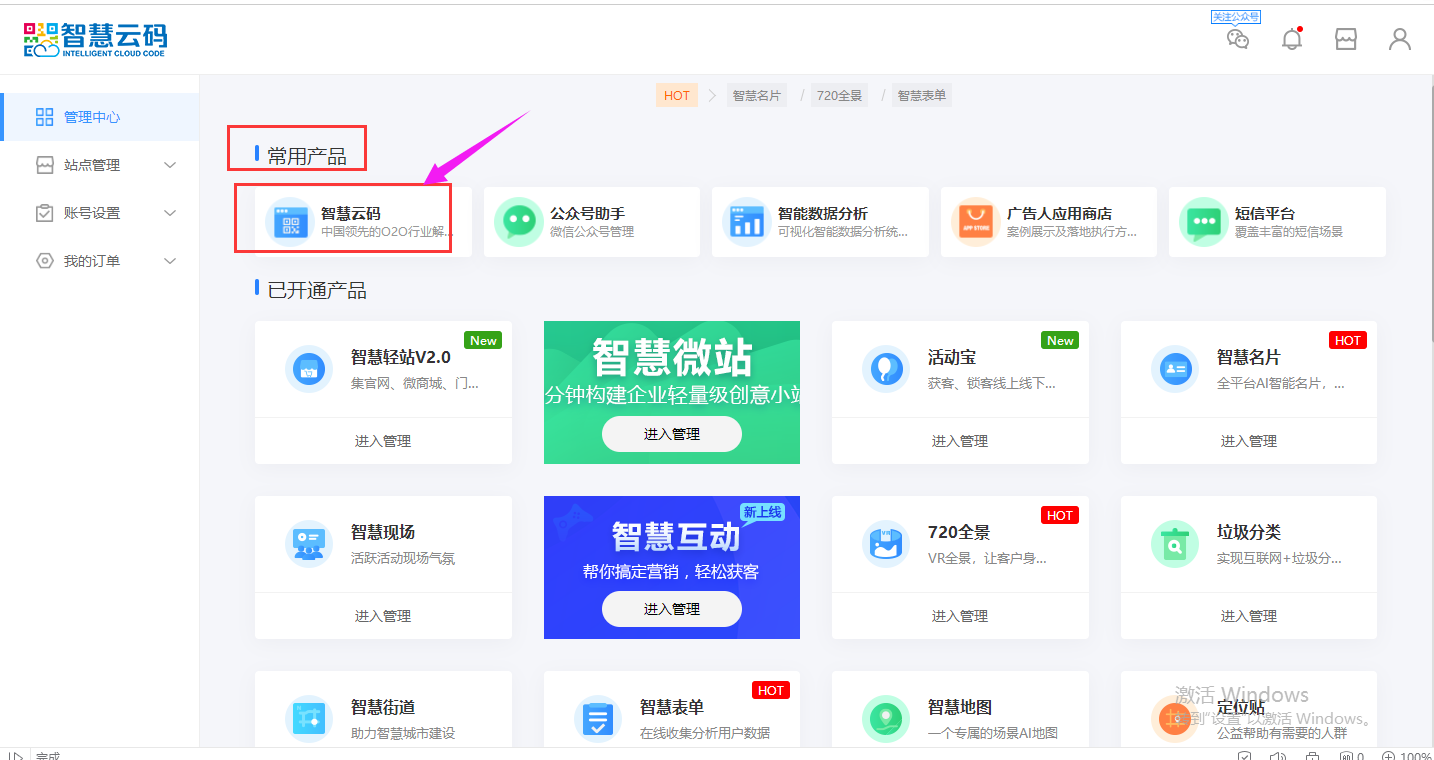Click the 智慧云码 product icon
Image resolution: width=1434 pixels, height=760 pixels.
tap(289, 222)
